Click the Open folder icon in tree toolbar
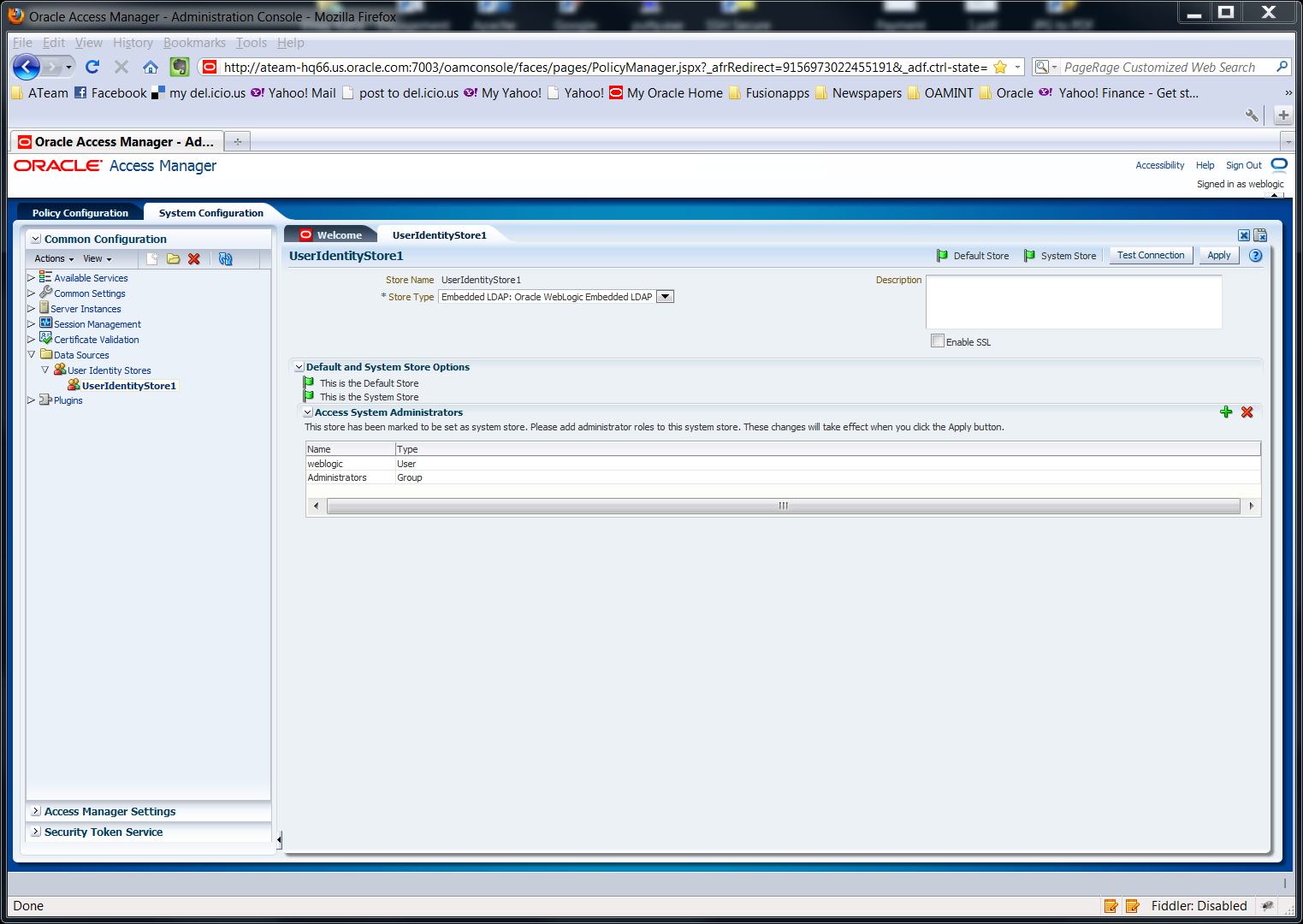Image resolution: width=1303 pixels, height=924 pixels. click(174, 258)
